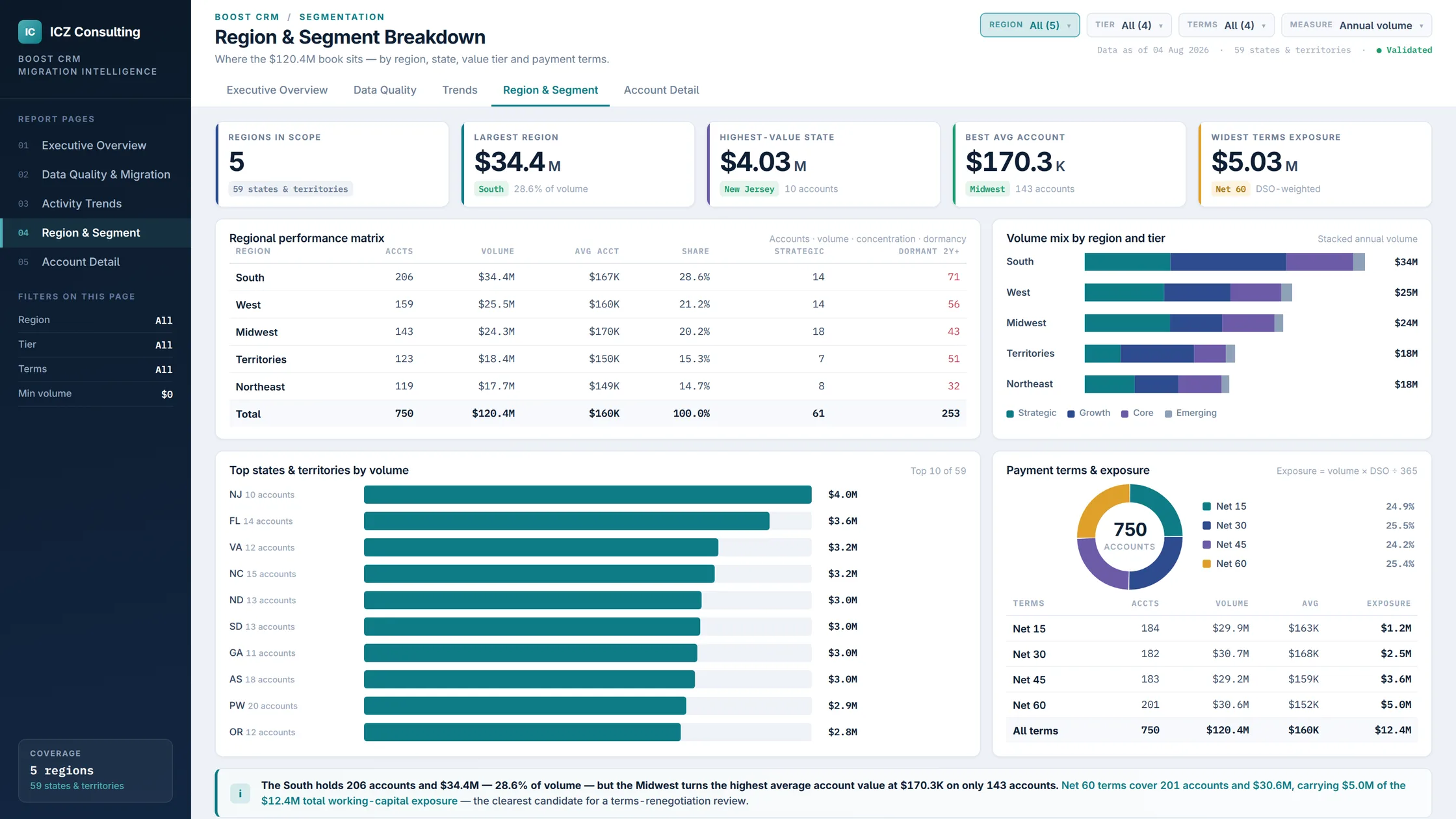Click the South row in regional matrix
This screenshot has width=1456, height=819.
tap(597, 278)
